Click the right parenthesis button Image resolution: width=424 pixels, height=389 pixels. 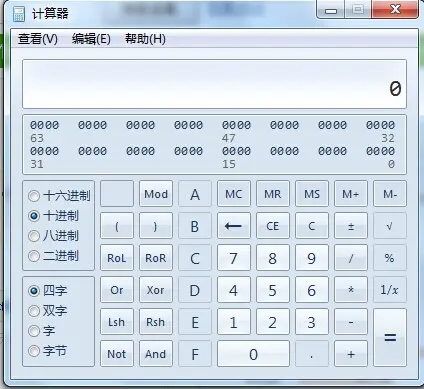click(156, 226)
